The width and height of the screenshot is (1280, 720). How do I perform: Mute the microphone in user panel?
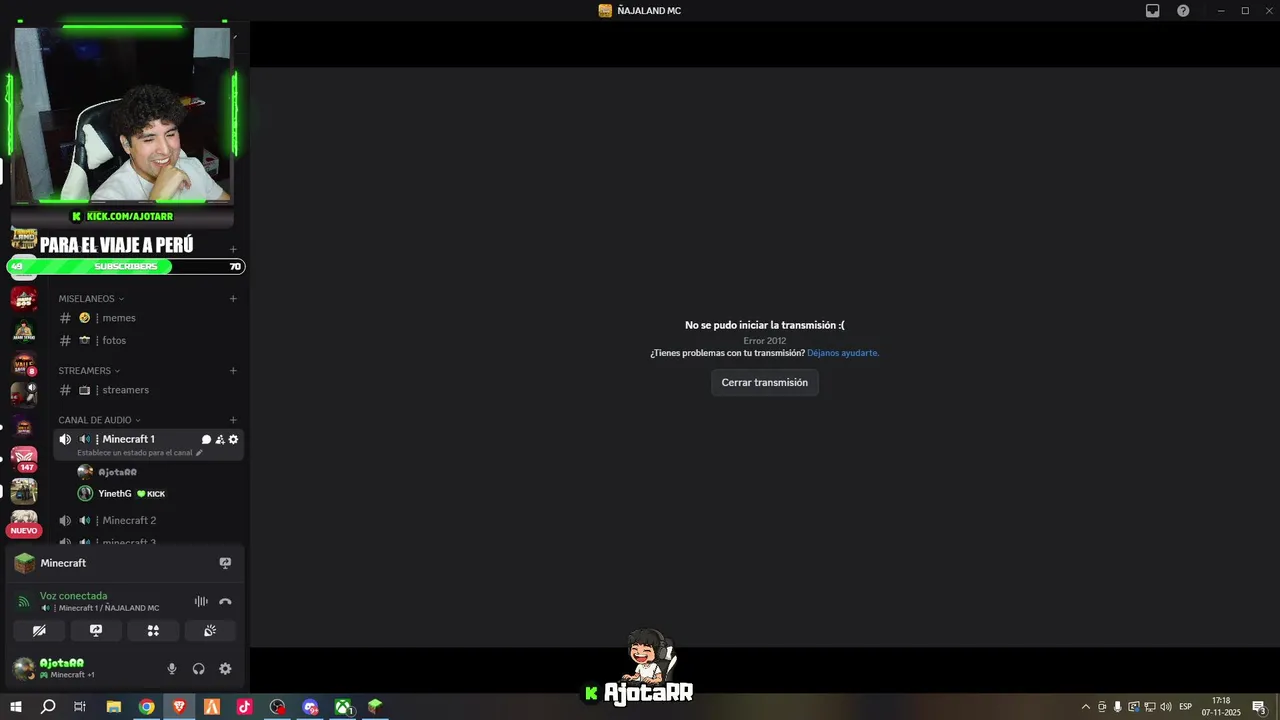click(x=172, y=669)
